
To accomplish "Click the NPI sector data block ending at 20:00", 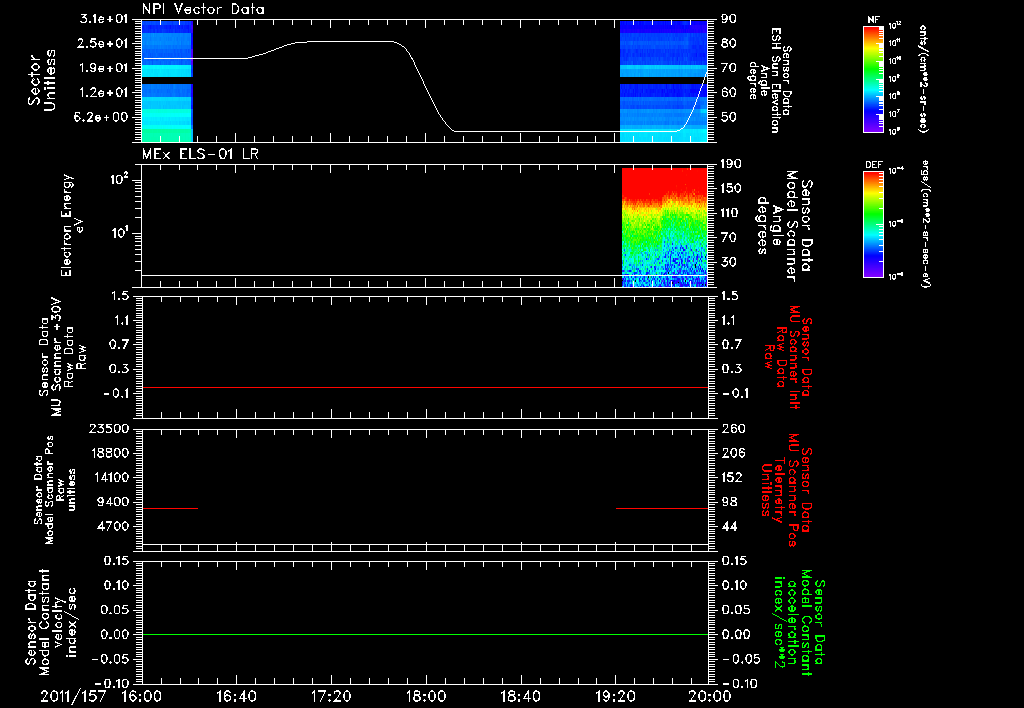I will point(664,81).
